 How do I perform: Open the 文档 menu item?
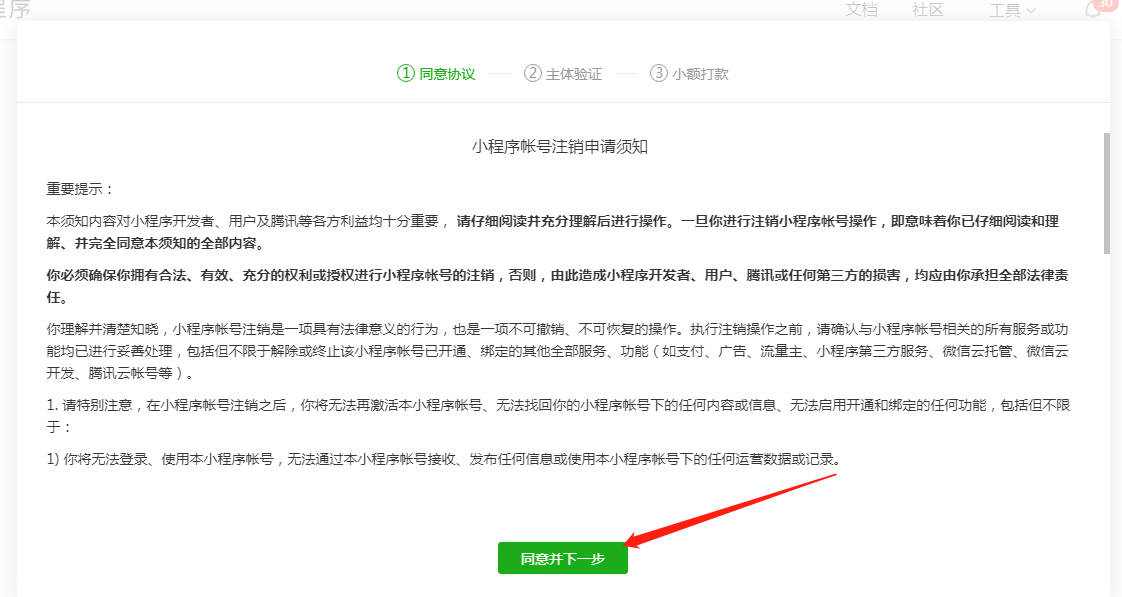pyautogui.click(x=861, y=9)
